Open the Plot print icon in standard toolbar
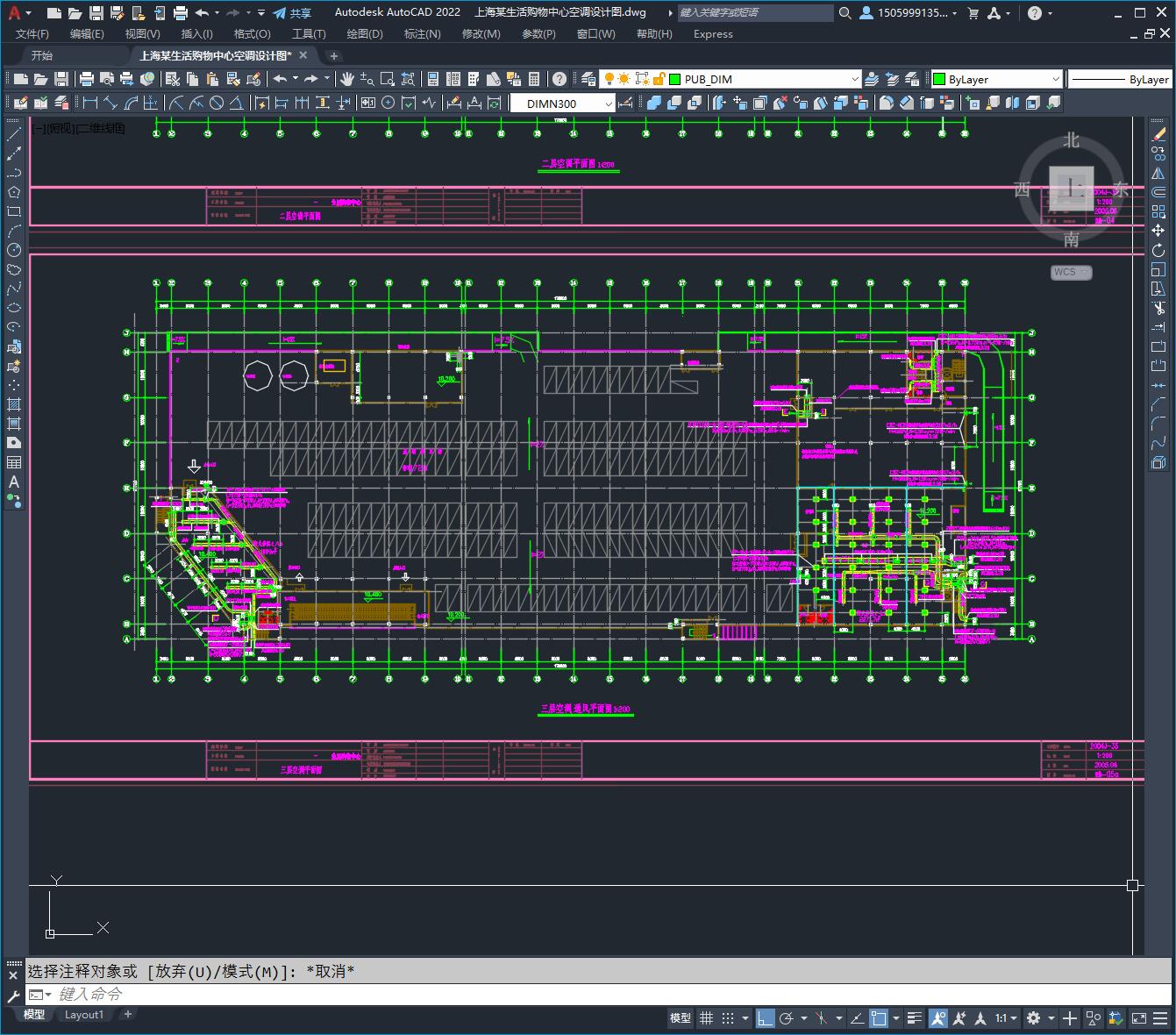1176x1035 pixels. [x=87, y=79]
